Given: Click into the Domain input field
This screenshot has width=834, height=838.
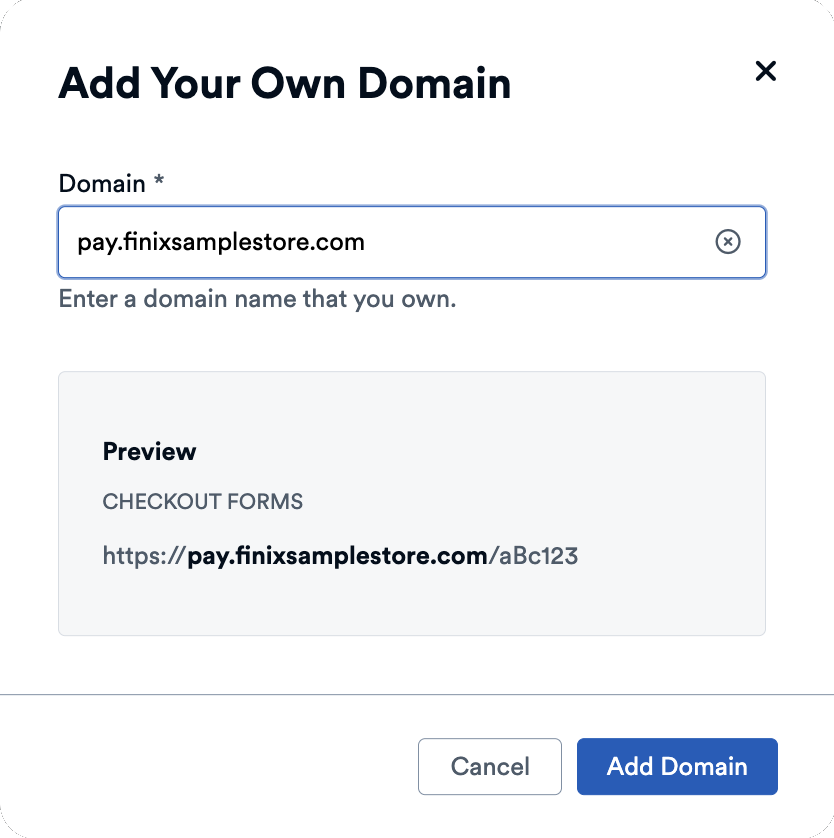Looking at the screenshot, I should click(540, 242).
